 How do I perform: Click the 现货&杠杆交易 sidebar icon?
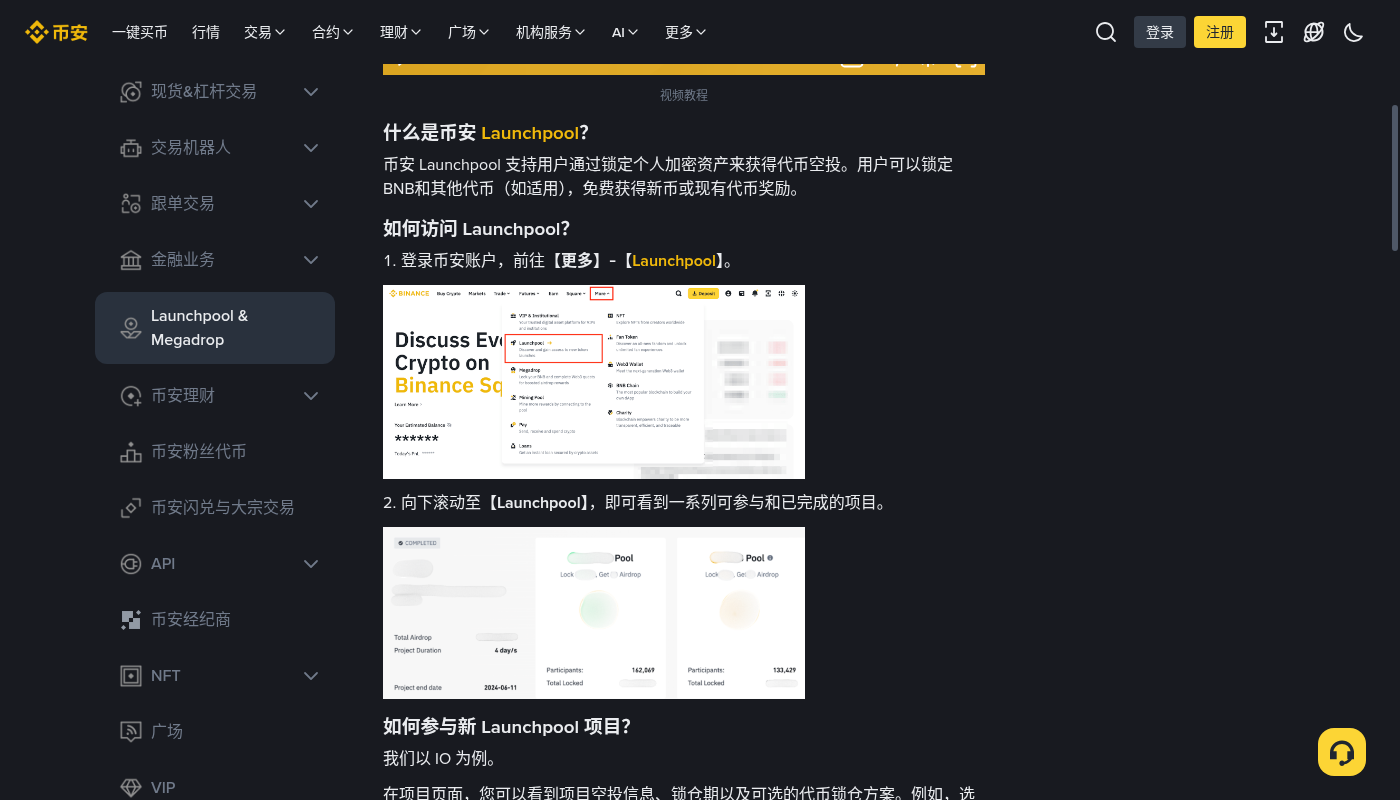click(131, 92)
